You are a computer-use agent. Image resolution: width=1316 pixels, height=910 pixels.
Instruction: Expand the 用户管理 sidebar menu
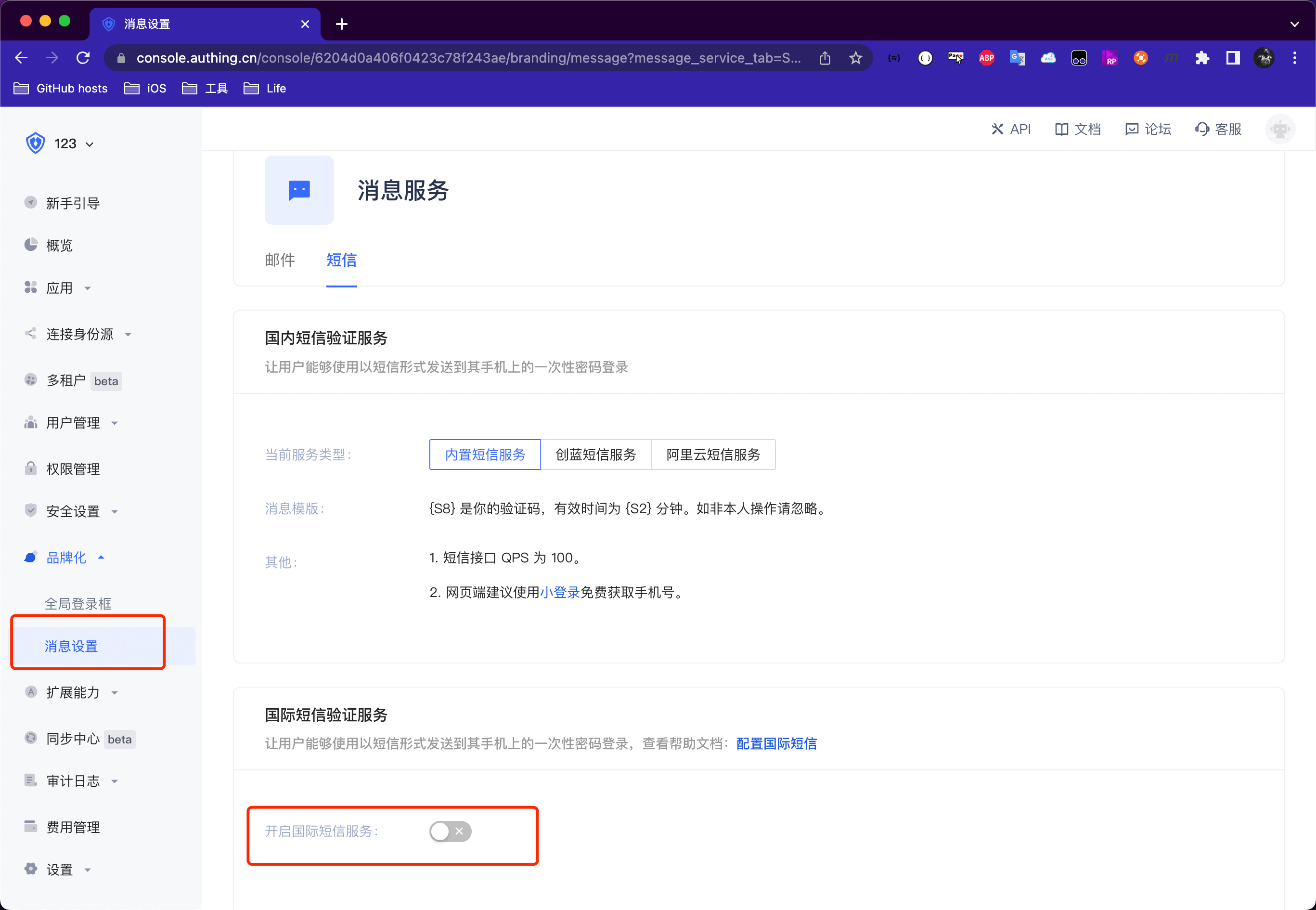[73, 423]
